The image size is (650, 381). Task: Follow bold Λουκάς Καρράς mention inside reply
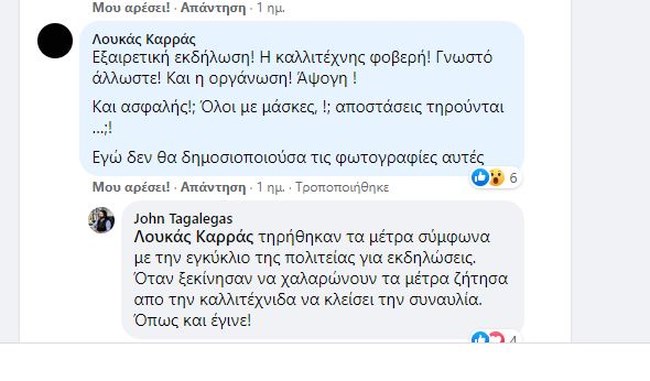click(x=194, y=237)
